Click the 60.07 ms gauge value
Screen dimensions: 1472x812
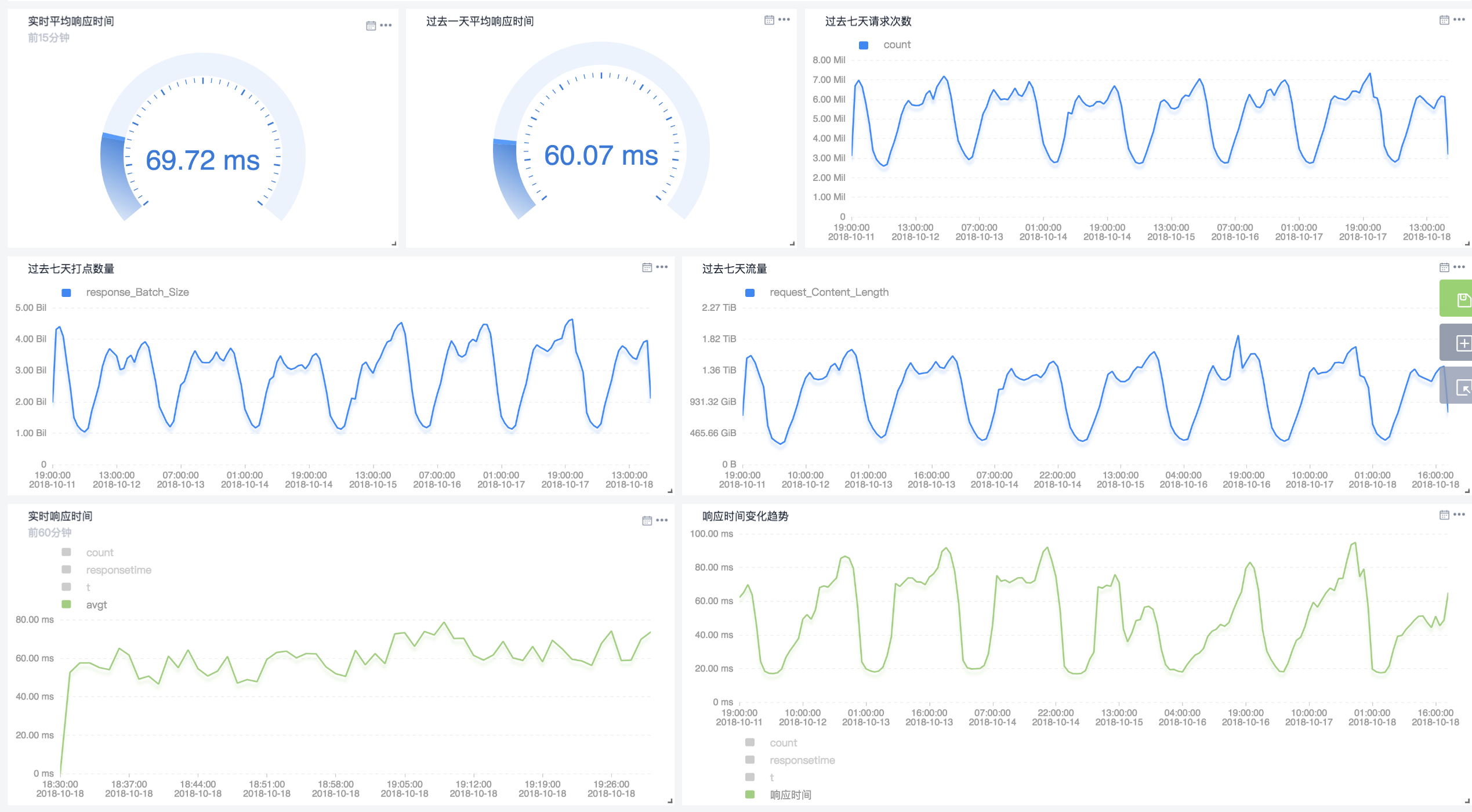(x=601, y=155)
